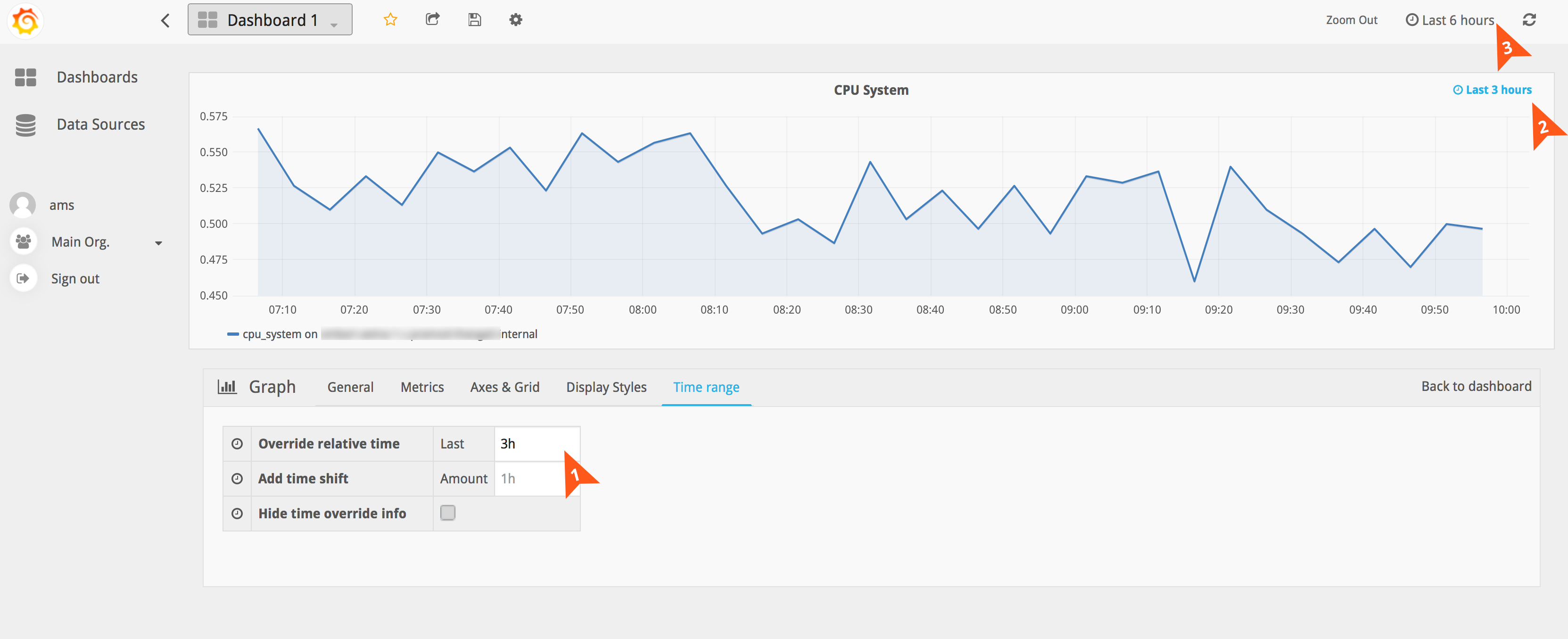Click the Grafana logo icon

coord(25,21)
